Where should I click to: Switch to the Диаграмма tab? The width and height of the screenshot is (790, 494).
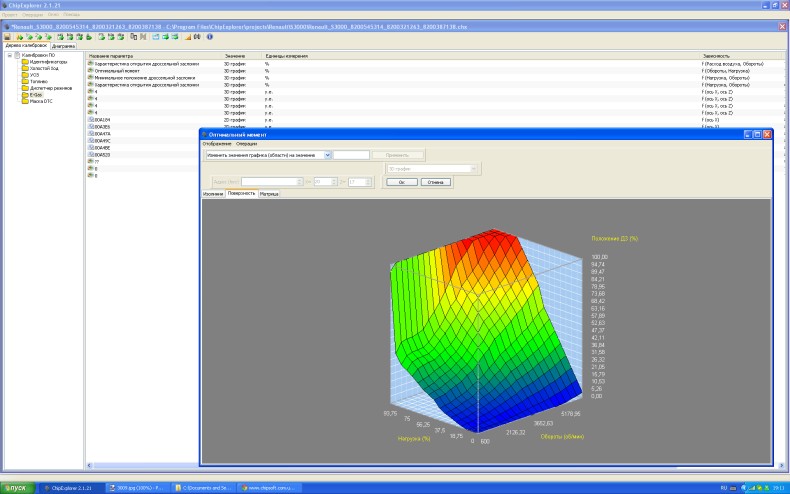click(63, 46)
